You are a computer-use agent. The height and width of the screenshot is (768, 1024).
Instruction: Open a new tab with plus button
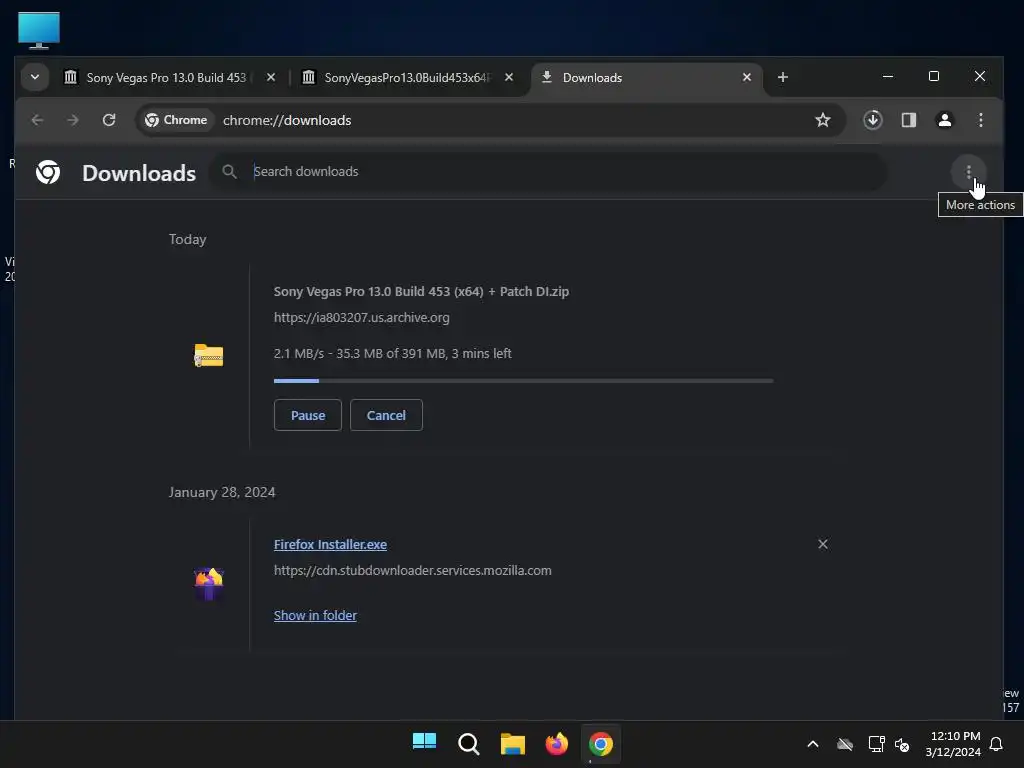pyautogui.click(x=782, y=77)
